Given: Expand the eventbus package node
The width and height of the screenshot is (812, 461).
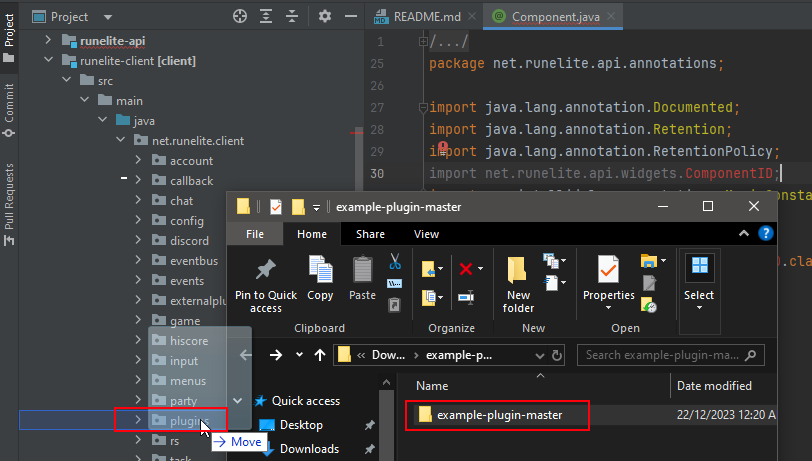Looking at the screenshot, I should click(138, 260).
